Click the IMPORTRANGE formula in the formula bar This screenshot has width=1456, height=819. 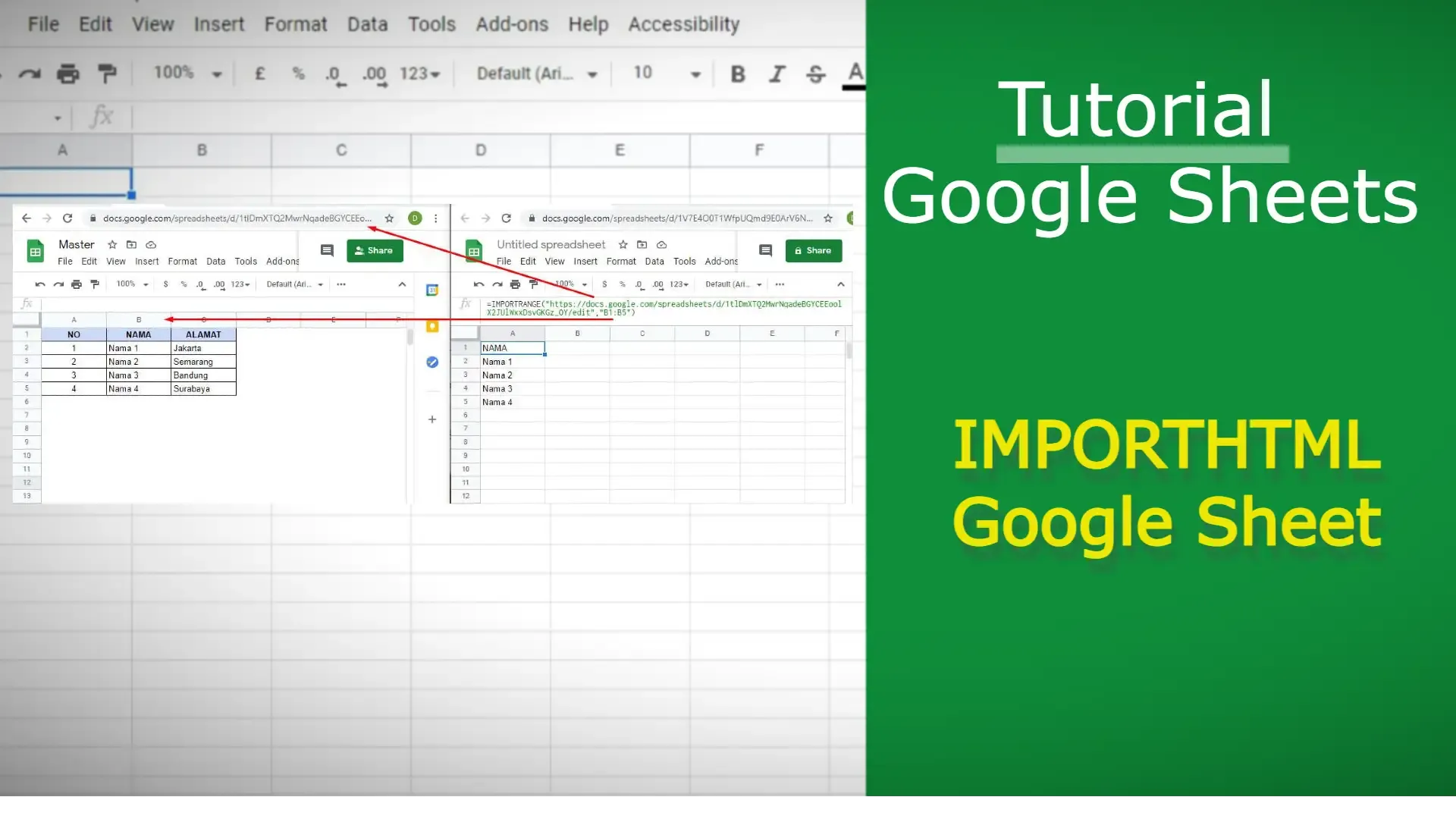click(664, 308)
